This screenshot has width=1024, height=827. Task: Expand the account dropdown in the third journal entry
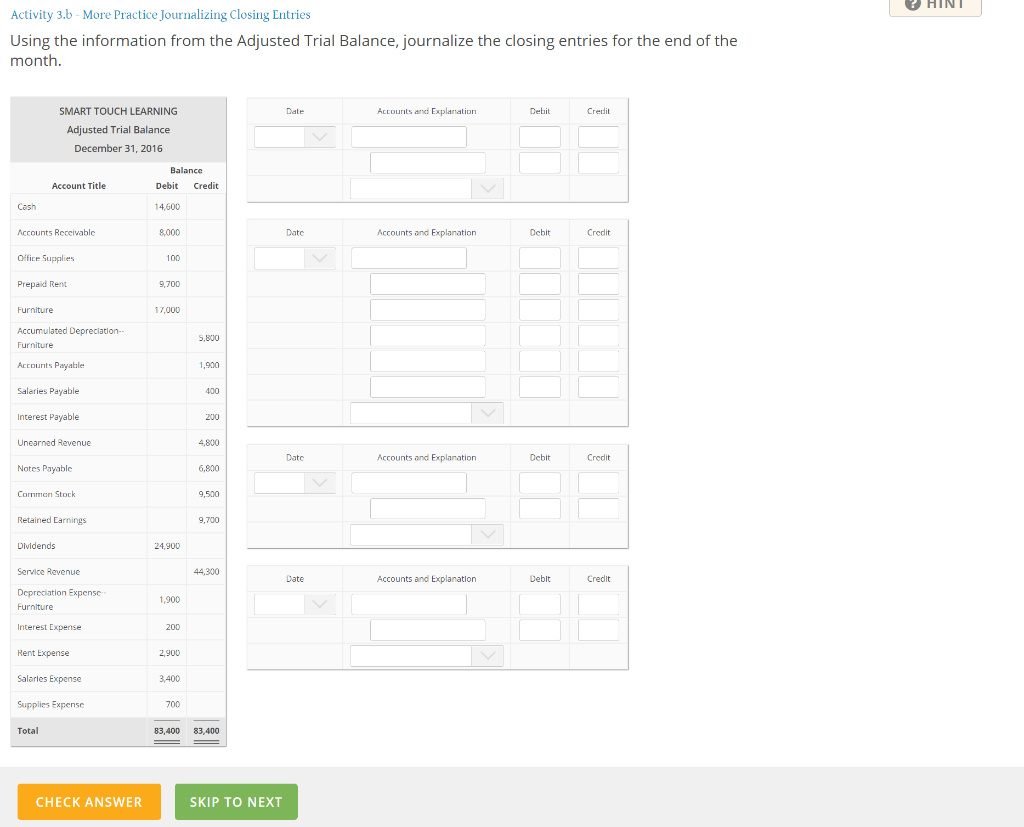pyautogui.click(x=487, y=533)
